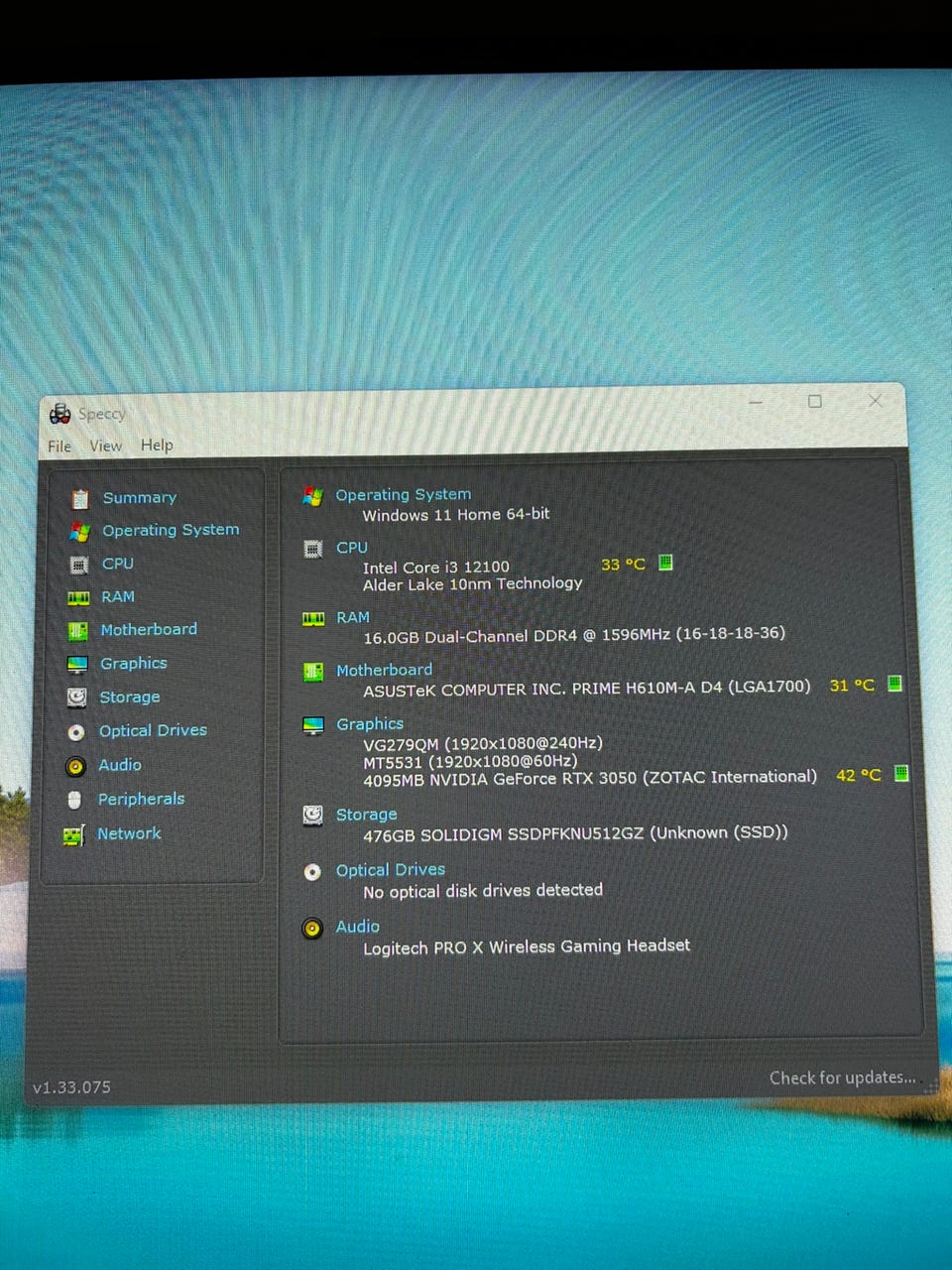
Task: Click the Summary clipboard icon in sidebar
Action: (80, 499)
